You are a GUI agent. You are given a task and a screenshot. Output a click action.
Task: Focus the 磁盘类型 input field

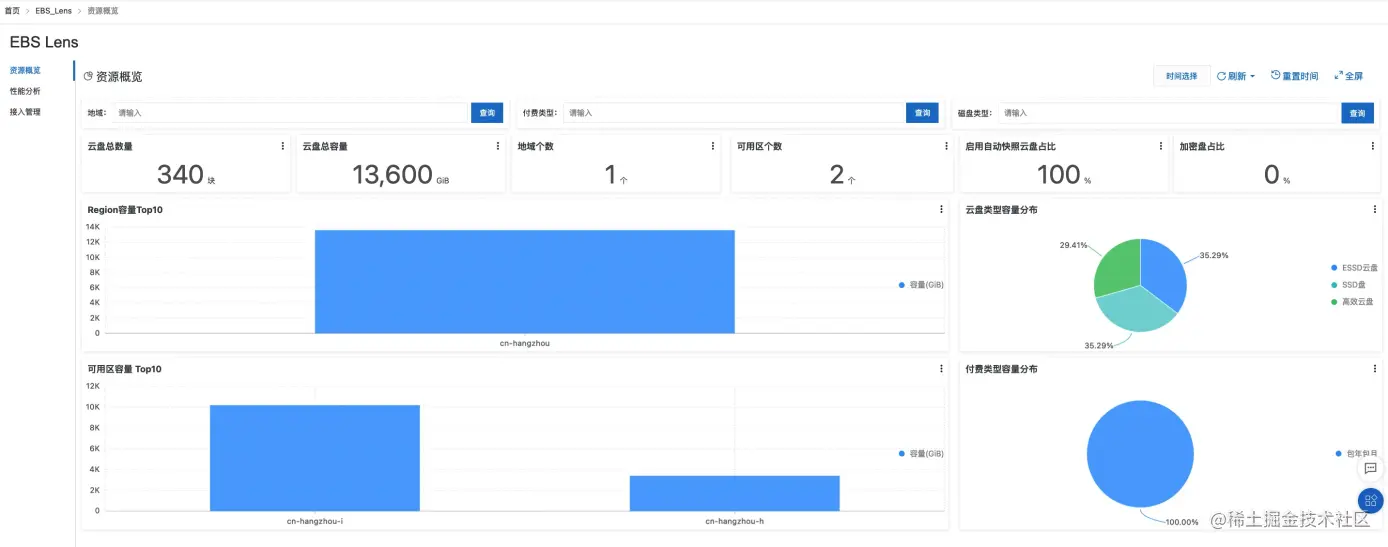[1169, 113]
